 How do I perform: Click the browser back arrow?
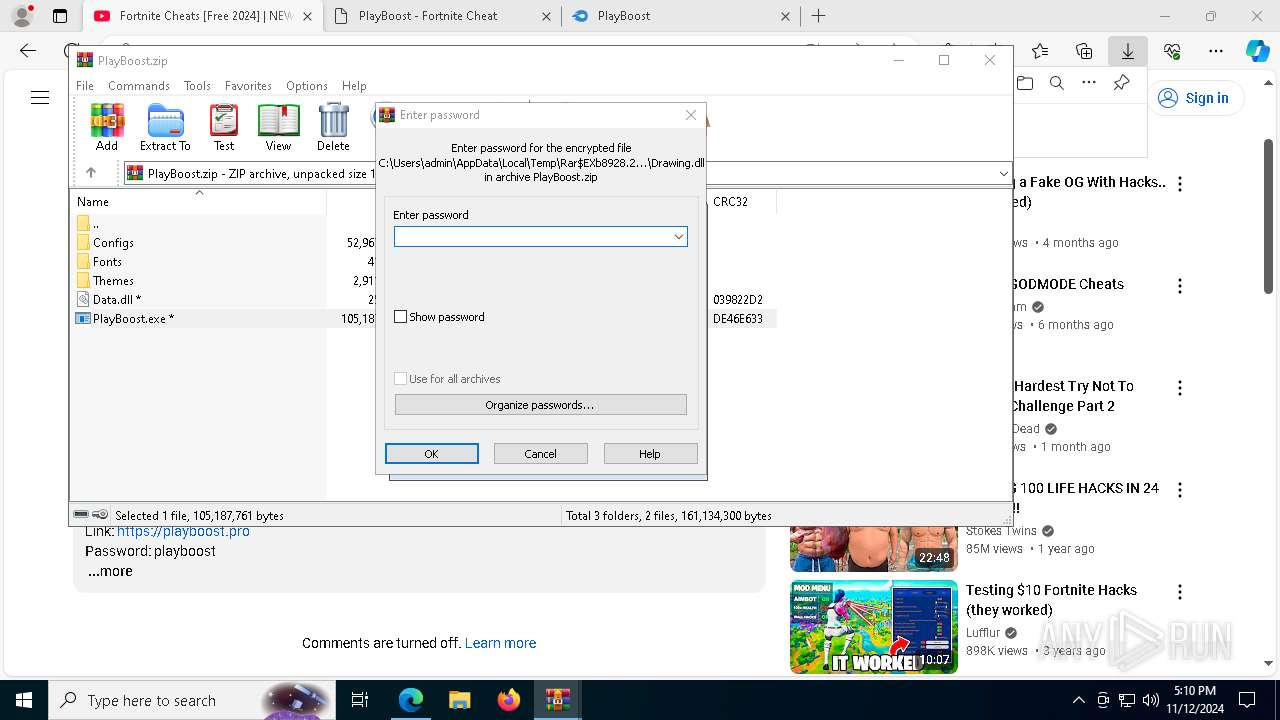(28, 51)
